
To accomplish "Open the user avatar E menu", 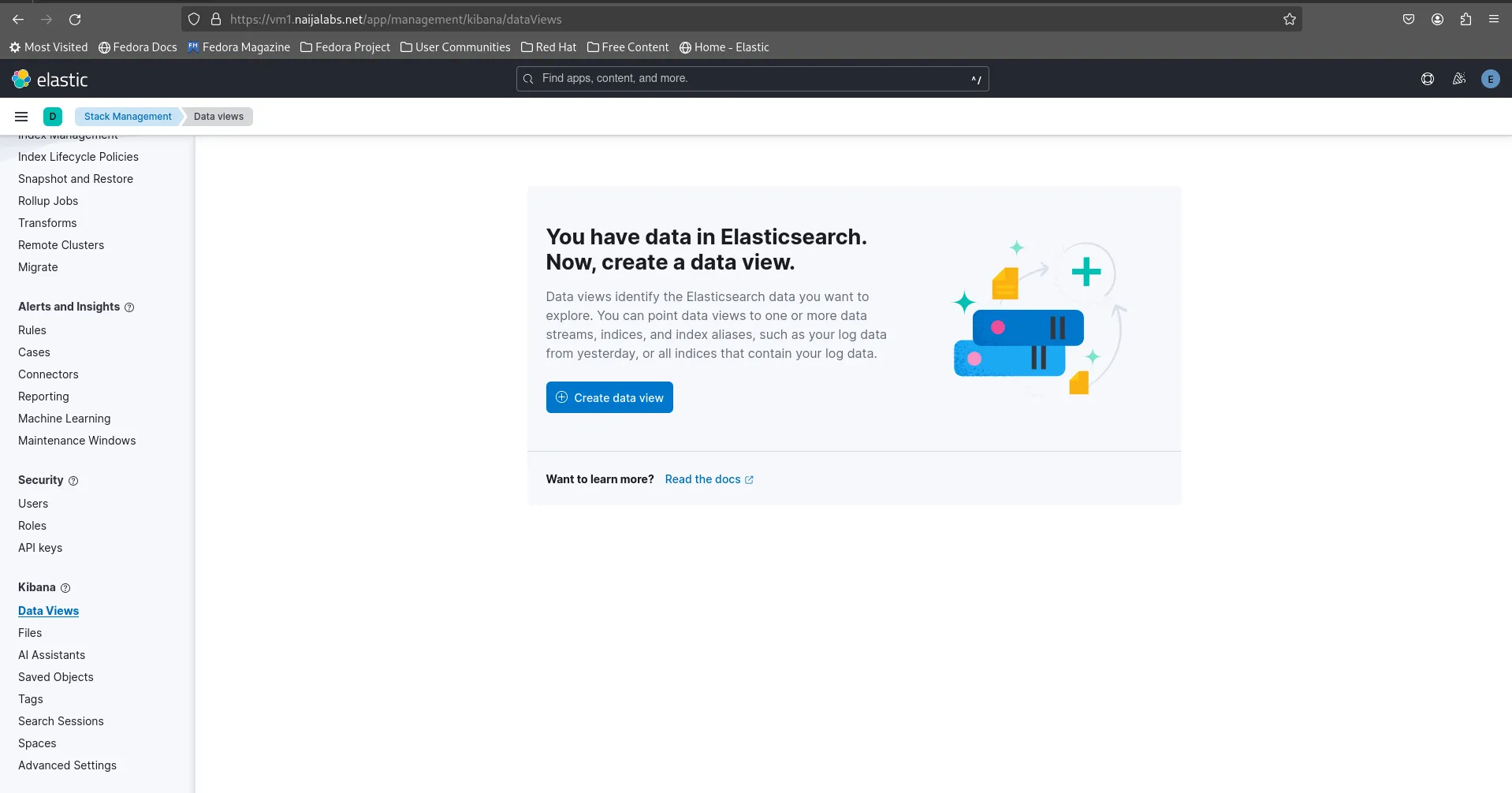I will pos(1490,79).
